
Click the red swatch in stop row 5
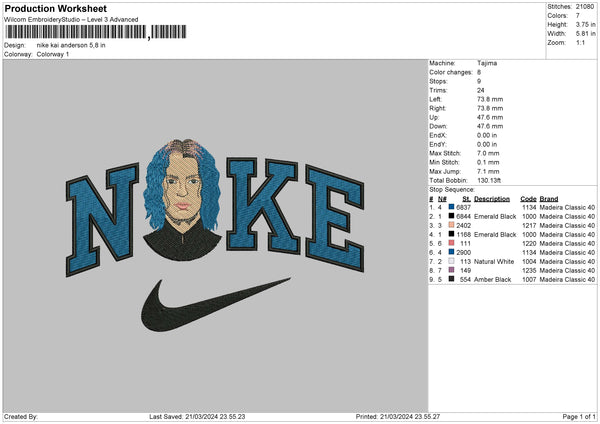coord(451,243)
